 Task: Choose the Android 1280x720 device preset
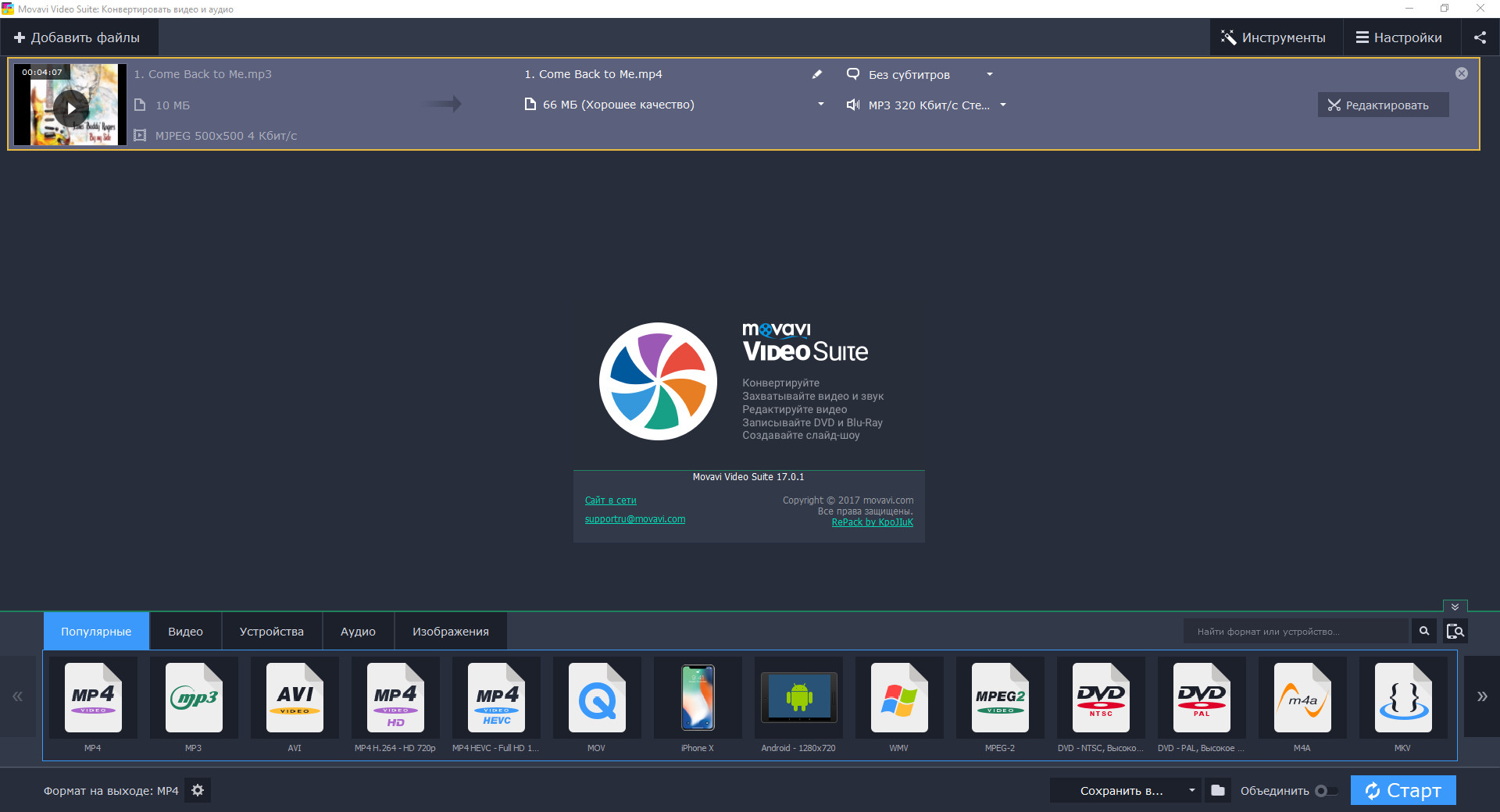click(798, 697)
